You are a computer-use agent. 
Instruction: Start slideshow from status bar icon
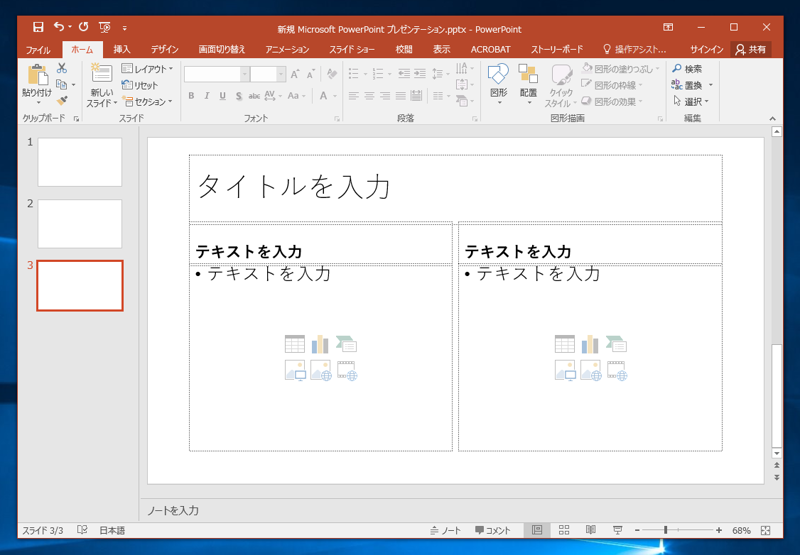click(617, 530)
